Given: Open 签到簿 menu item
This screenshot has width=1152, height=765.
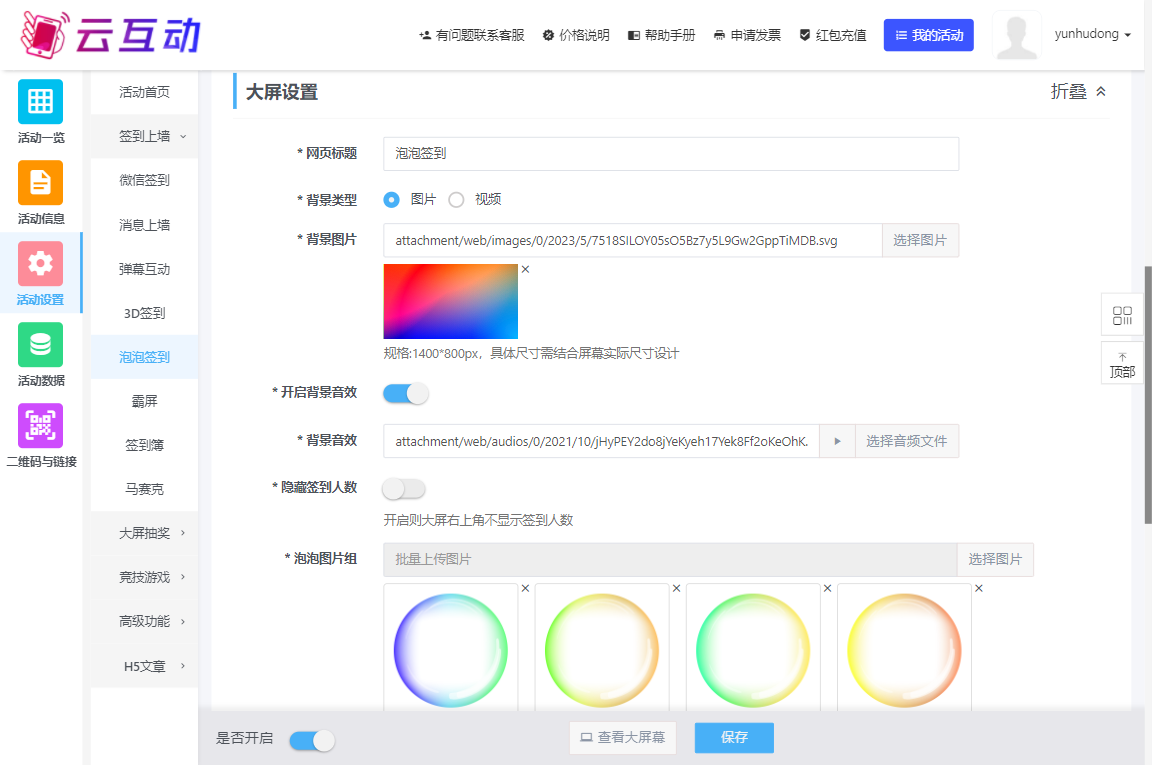Looking at the screenshot, I should (145, 445).
